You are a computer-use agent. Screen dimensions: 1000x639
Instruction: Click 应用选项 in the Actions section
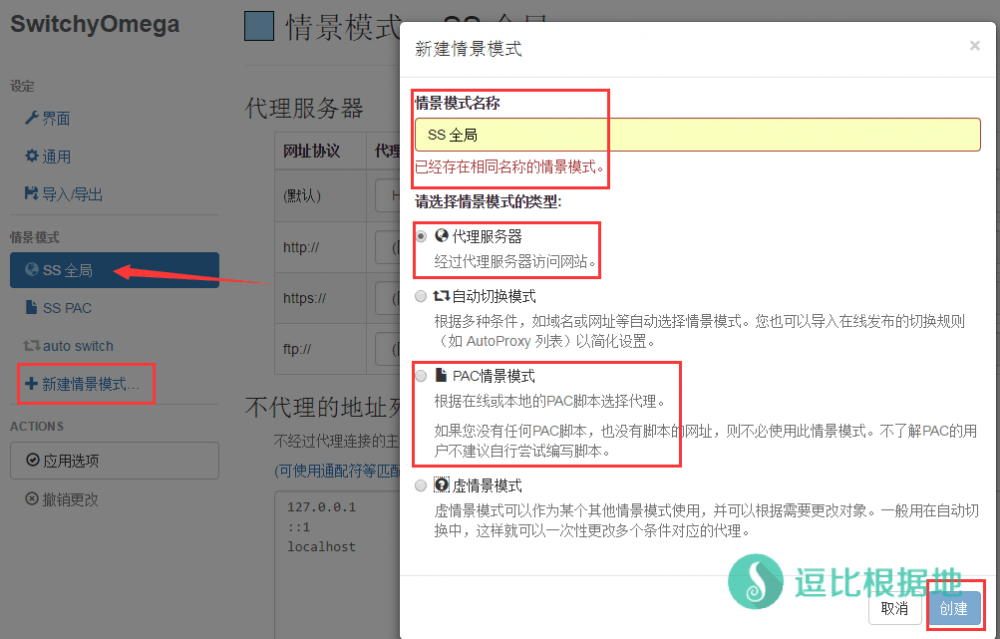(x=114, y=461)
